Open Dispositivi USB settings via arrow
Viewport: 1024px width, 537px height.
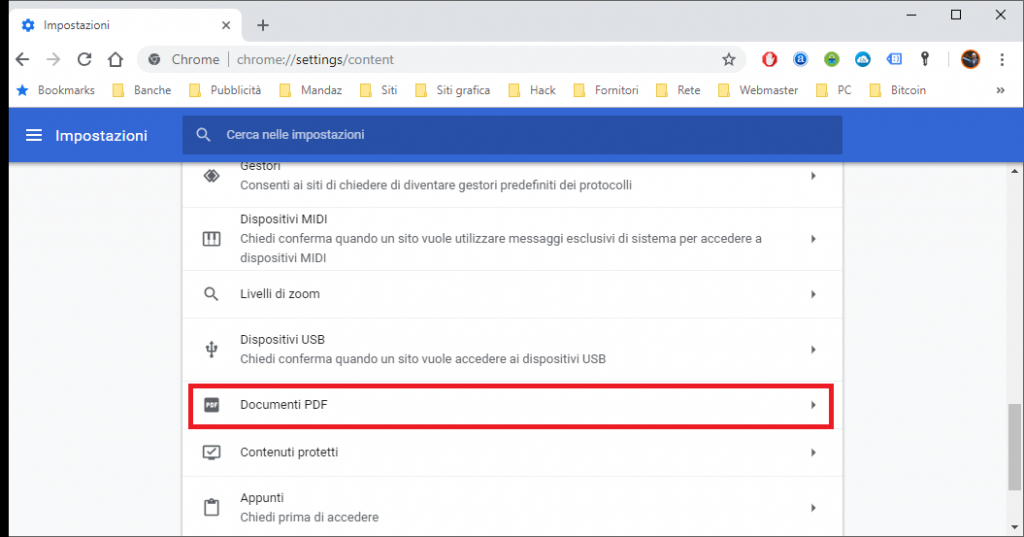(813, 349)
